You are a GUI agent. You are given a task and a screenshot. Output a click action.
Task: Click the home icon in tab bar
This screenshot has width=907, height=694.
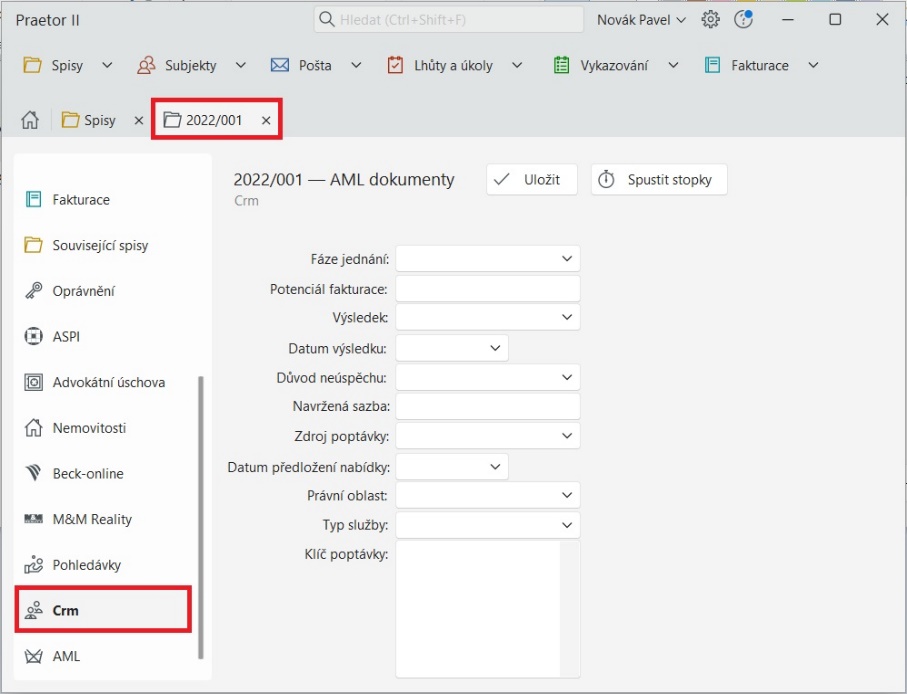[x=30, y=120]
